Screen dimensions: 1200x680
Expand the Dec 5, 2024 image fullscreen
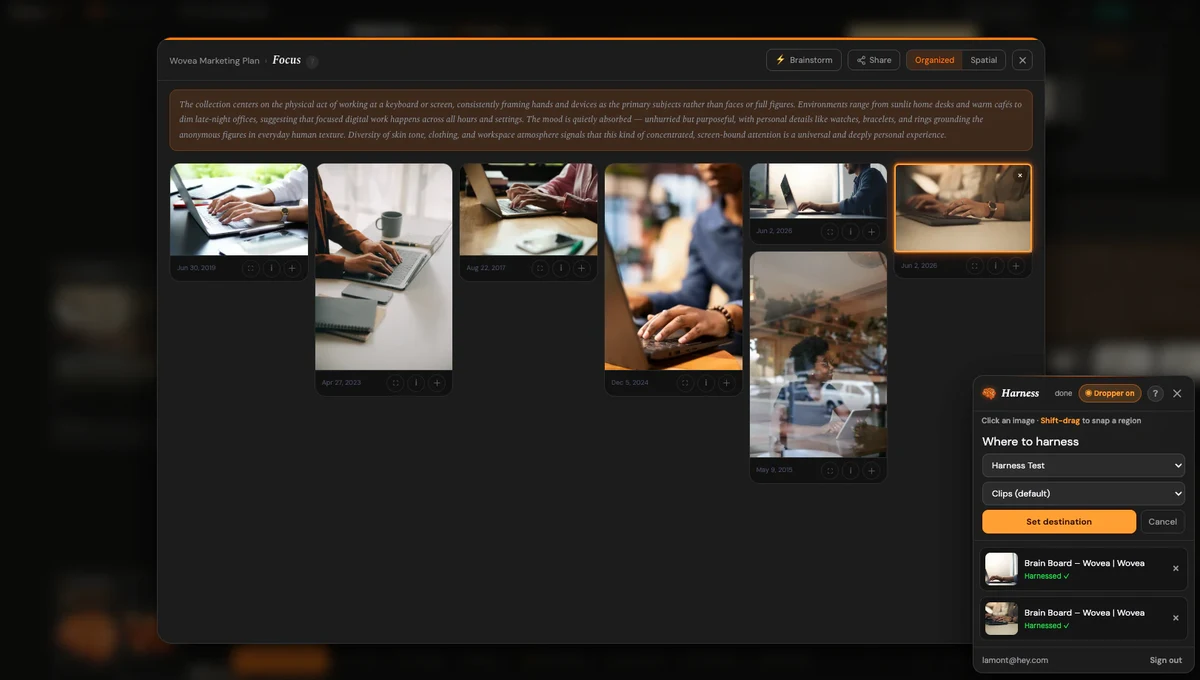tap(685, 383)
